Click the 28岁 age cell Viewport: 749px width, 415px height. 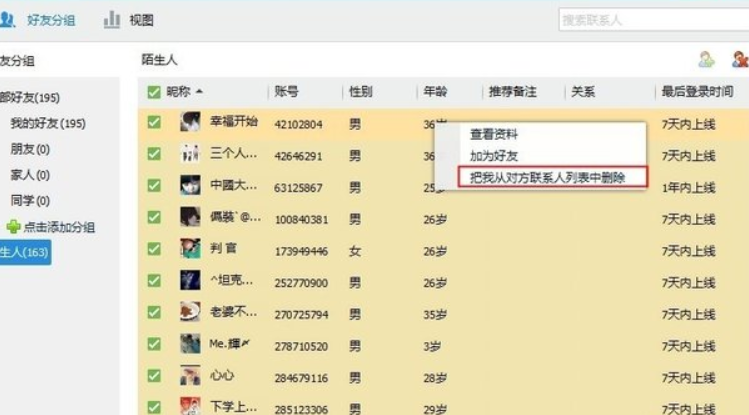[x=435, y=378]
